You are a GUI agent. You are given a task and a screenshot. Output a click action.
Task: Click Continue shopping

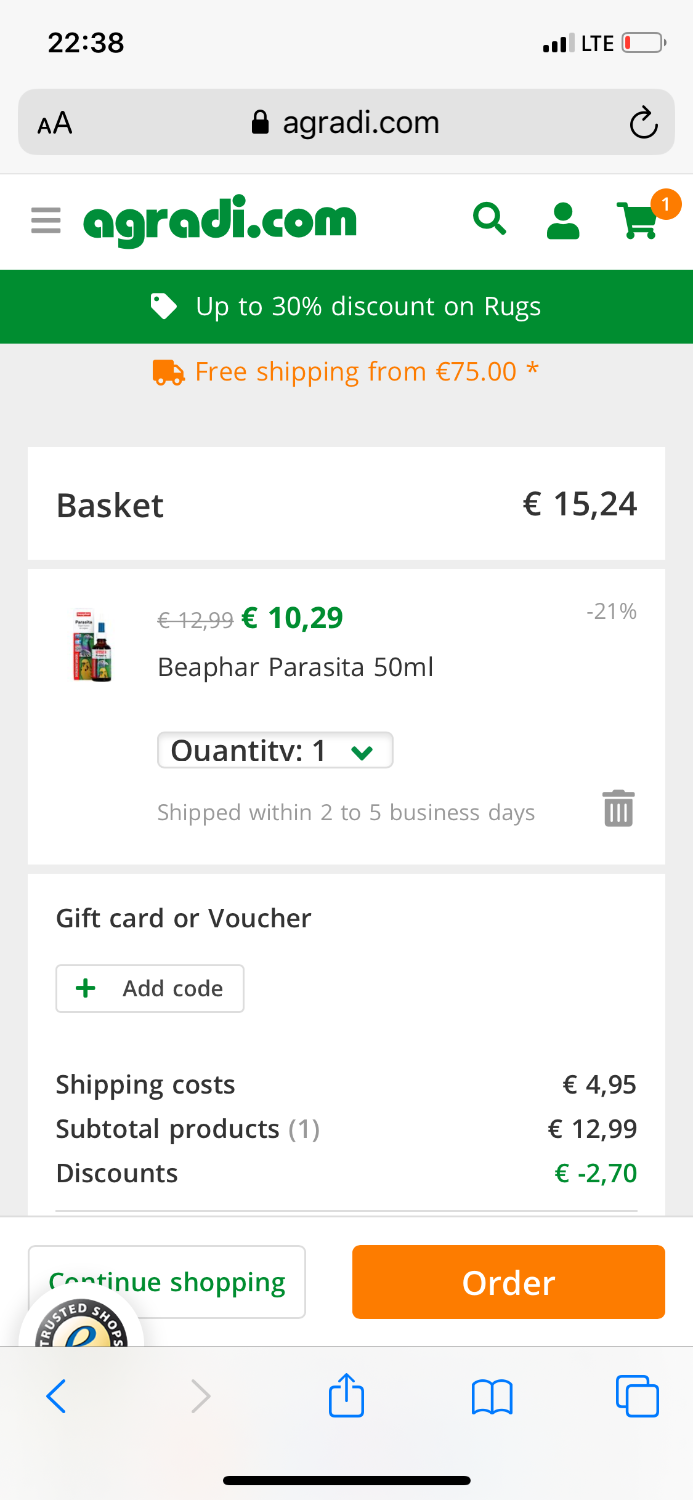click(167, 1281)
